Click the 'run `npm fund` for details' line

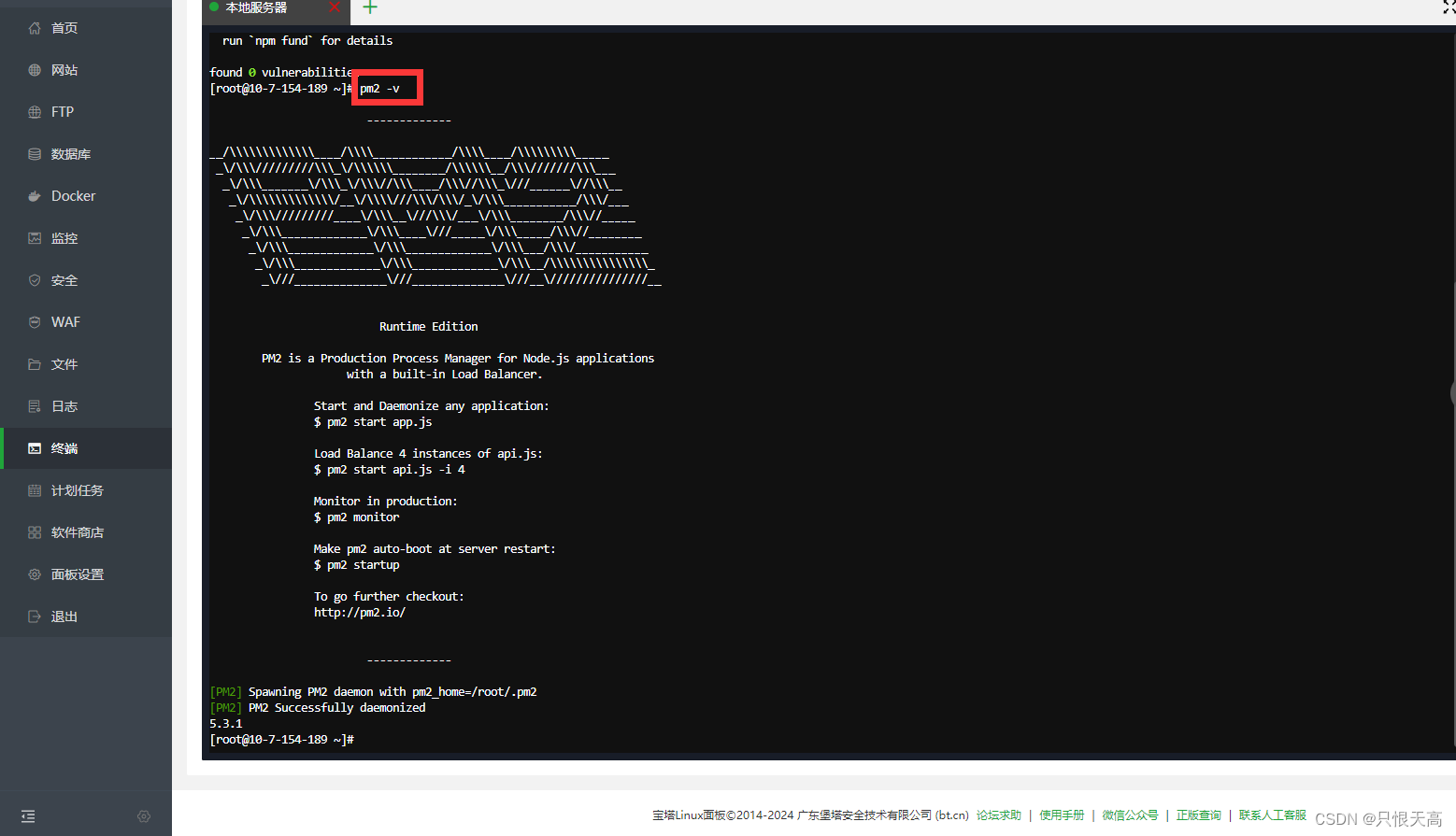(x=307, y=41)
